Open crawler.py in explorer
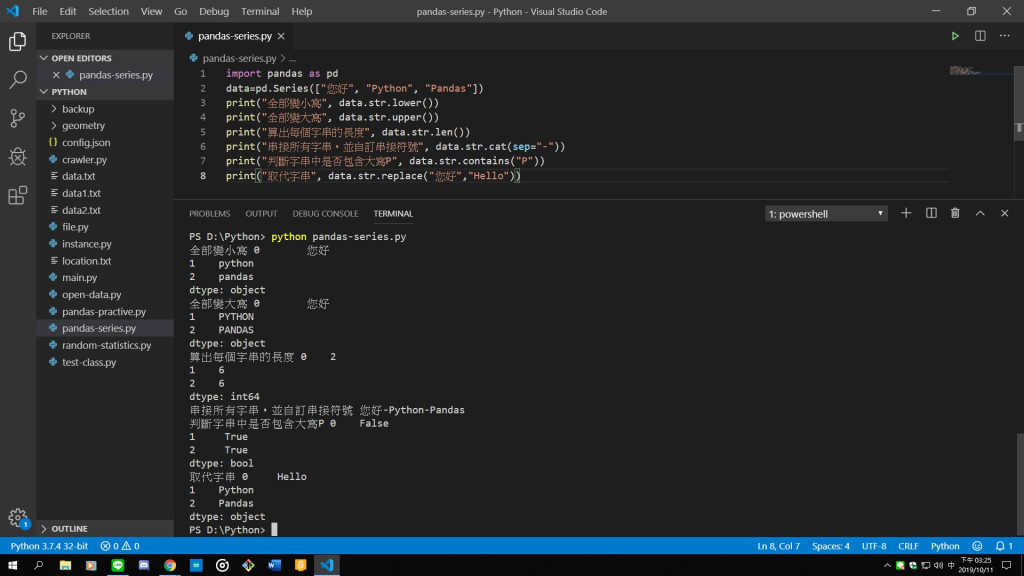Viewport: 1024px width, 576px height. [x=104, y=159]
